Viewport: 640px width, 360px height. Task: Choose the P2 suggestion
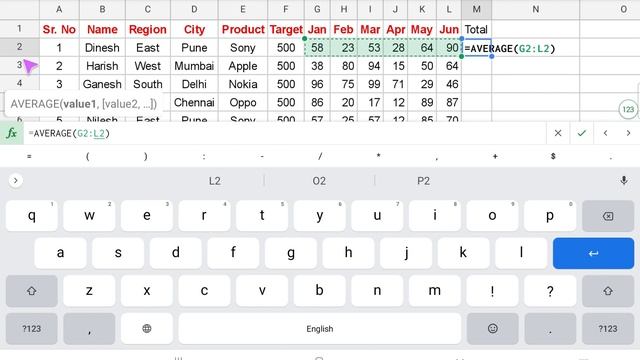[423, 181]
